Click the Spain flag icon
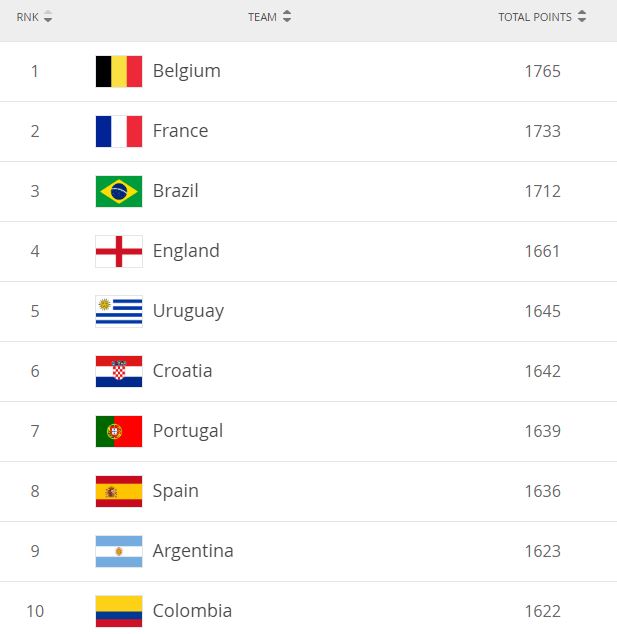Screen dimensions: 617x634 (118, 491)
